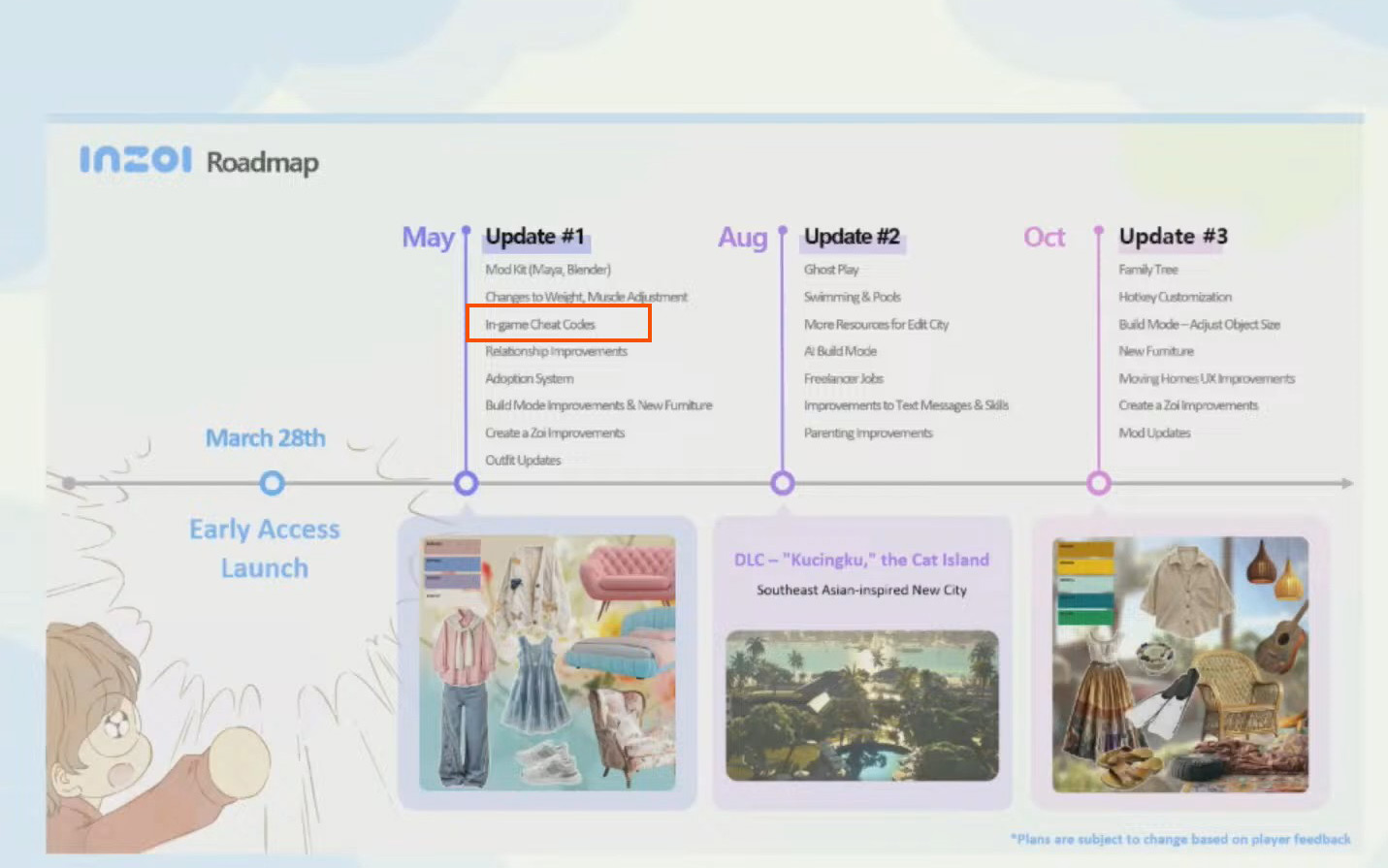Click Build Mode – Adjust Object Size
The width and height of the screenshot is (1388, 868).
(1200, 324)
